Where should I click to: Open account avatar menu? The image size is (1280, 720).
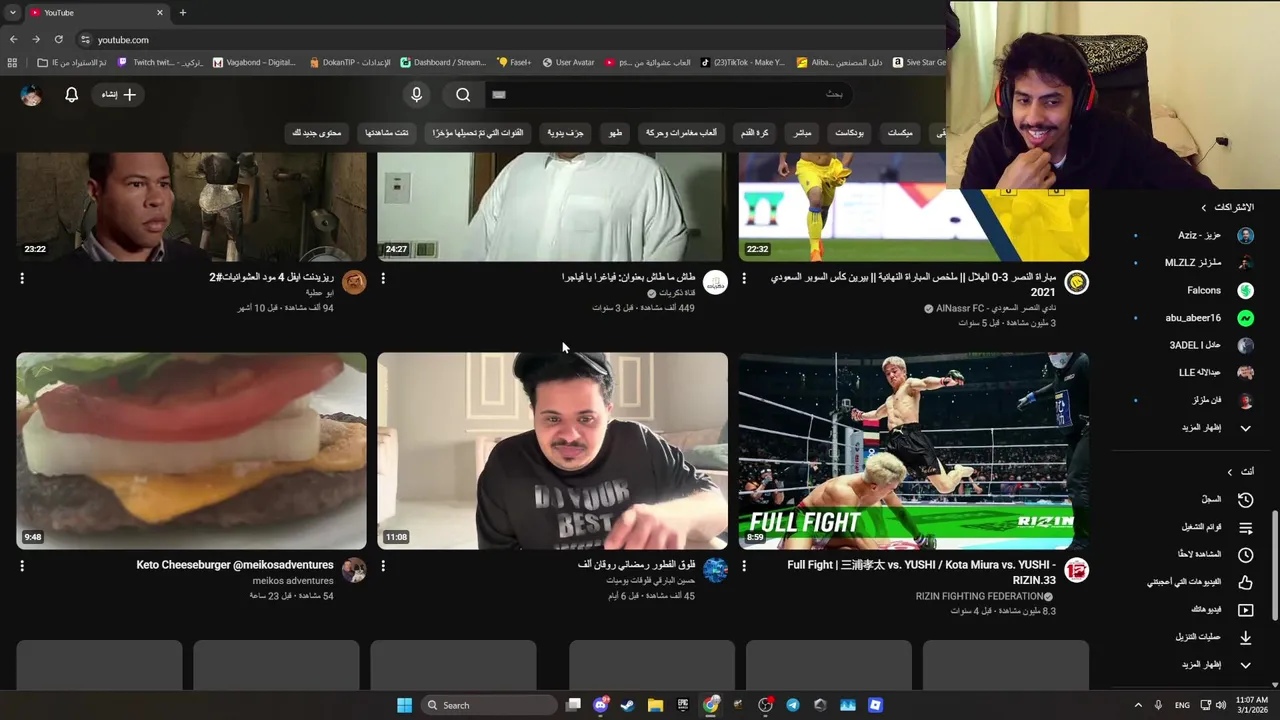pos(31,95)
